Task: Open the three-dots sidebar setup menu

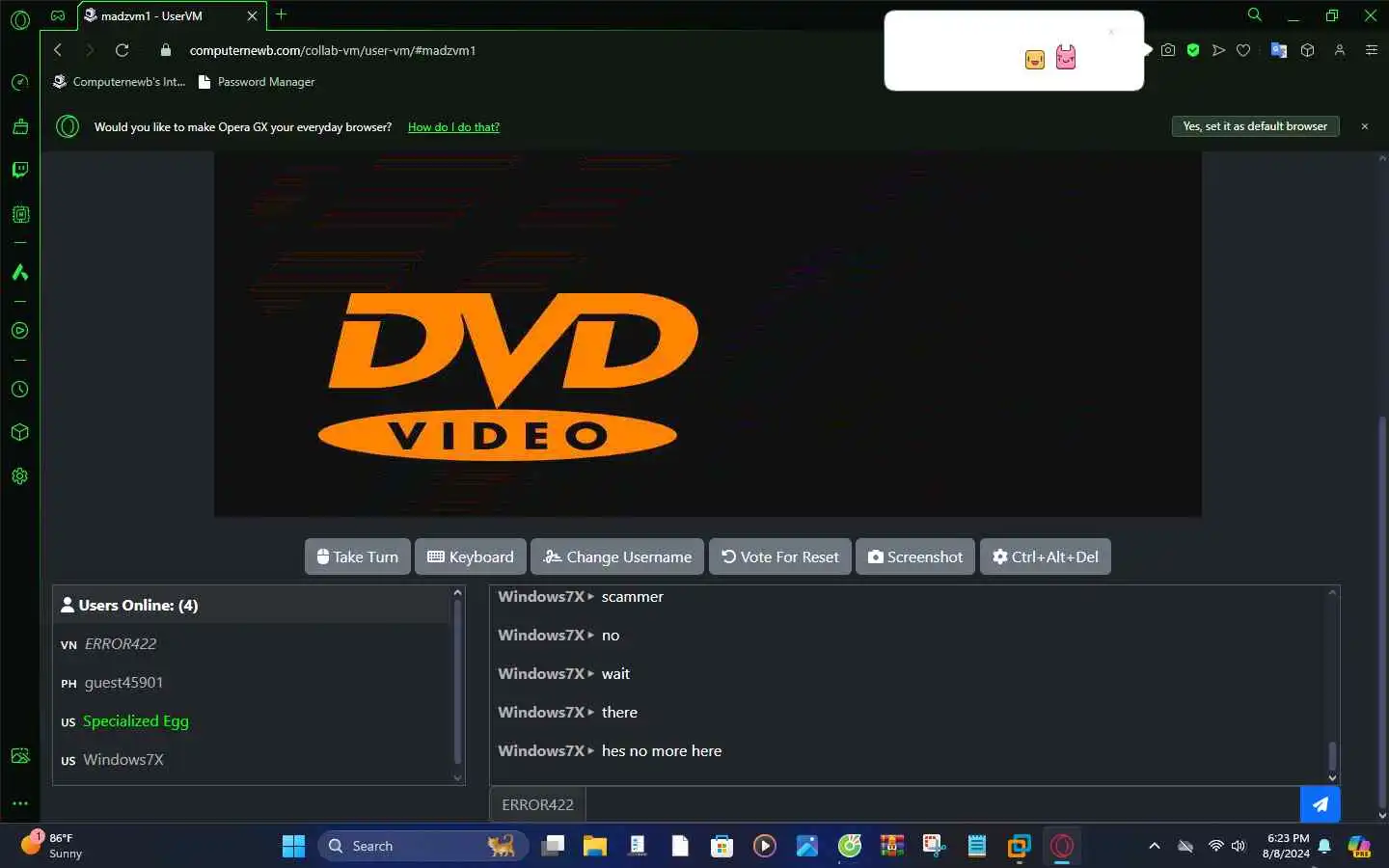Action: pyautogui.click(x=20, y=802)
